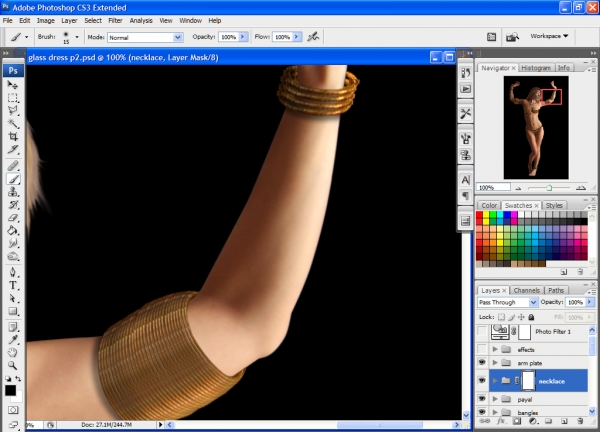Expand the effects layer group
The image size is (600, 432).
pos(495,349)
